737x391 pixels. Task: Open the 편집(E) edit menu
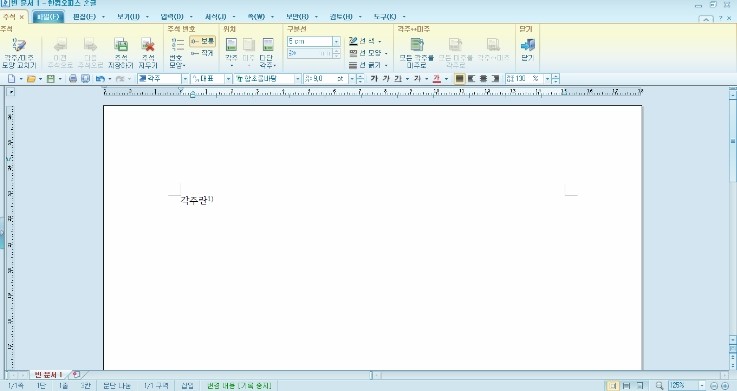tap(85, 17)
